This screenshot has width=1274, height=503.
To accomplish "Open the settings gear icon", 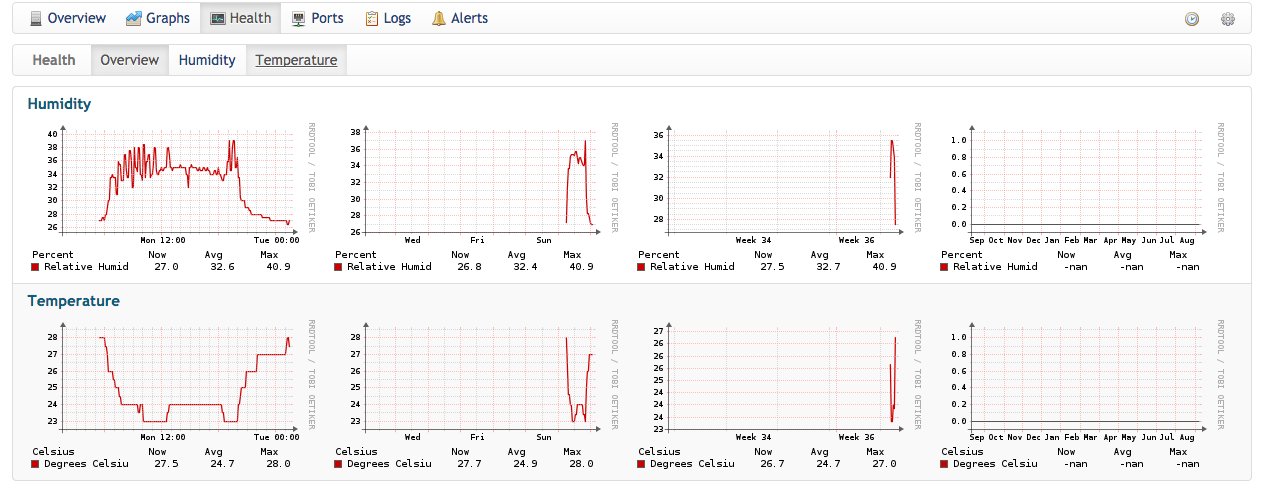I will [1228, 19].
